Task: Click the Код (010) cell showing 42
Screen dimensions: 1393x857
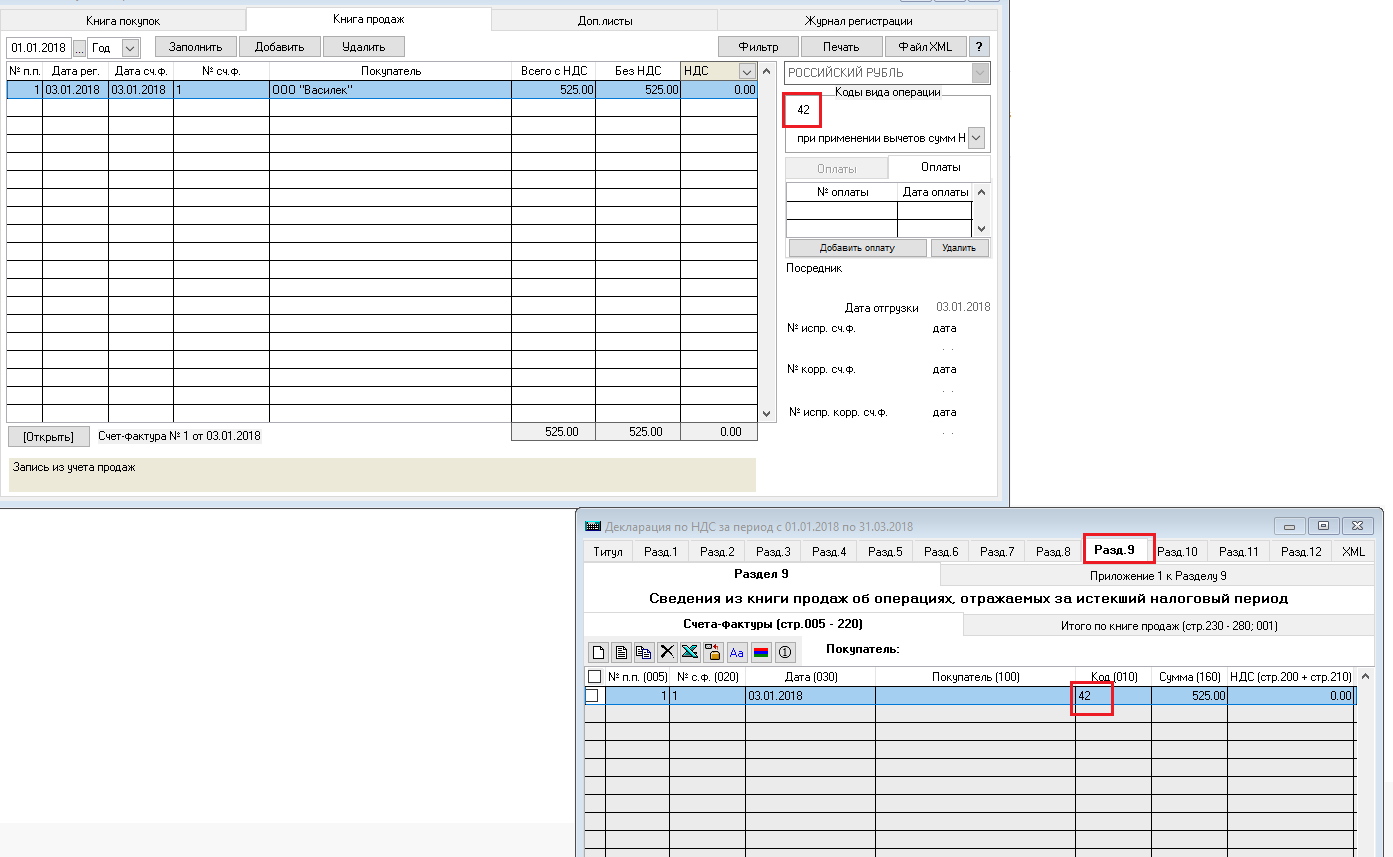Action: tap(1113, 695)
